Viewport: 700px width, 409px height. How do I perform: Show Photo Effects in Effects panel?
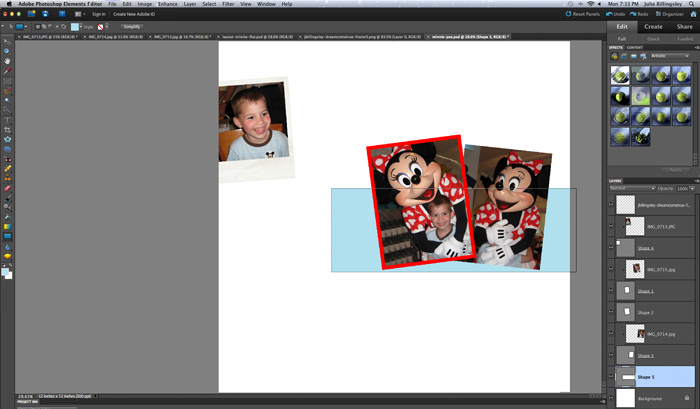[x=633, y=56]
